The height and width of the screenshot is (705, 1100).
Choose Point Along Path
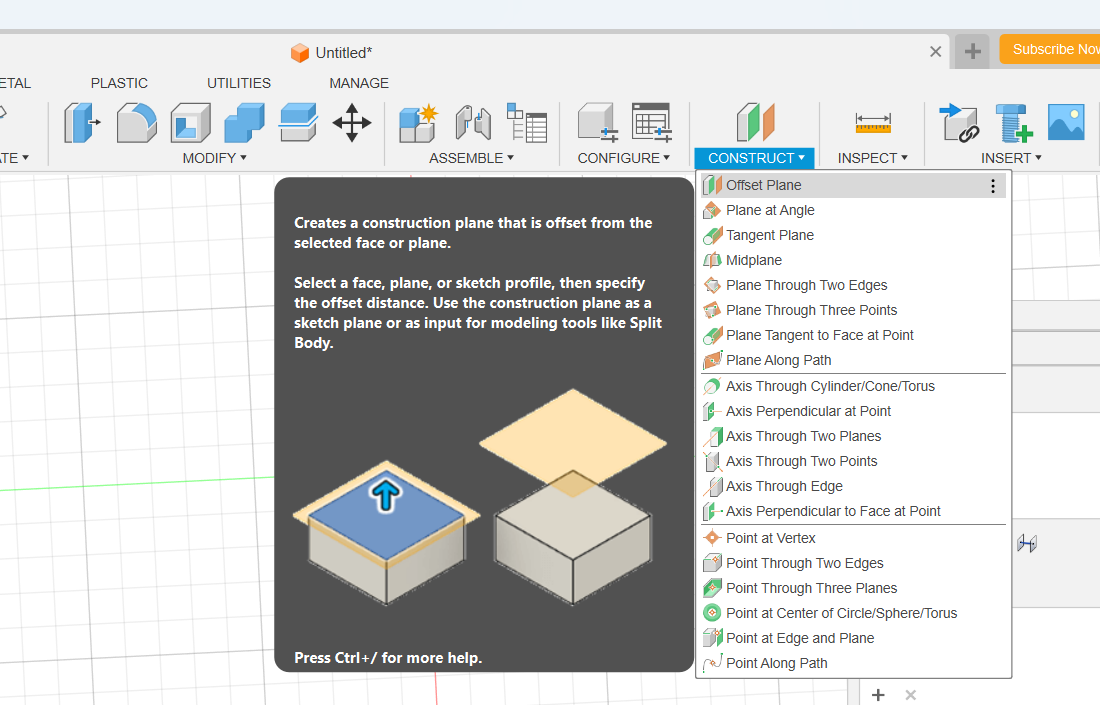tap(853, 664)
